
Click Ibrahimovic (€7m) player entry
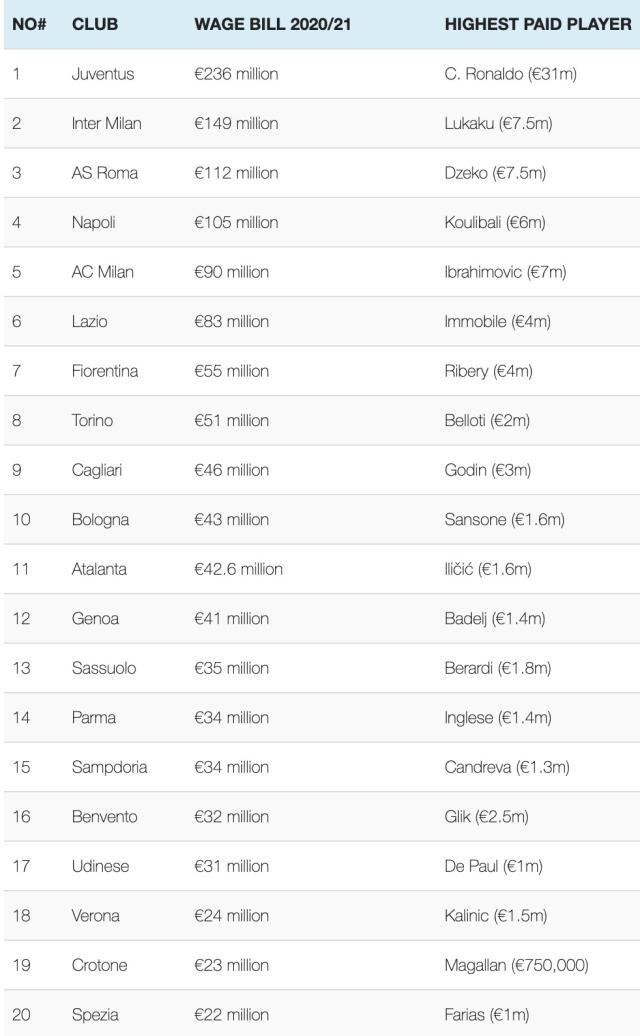point(505,272)
